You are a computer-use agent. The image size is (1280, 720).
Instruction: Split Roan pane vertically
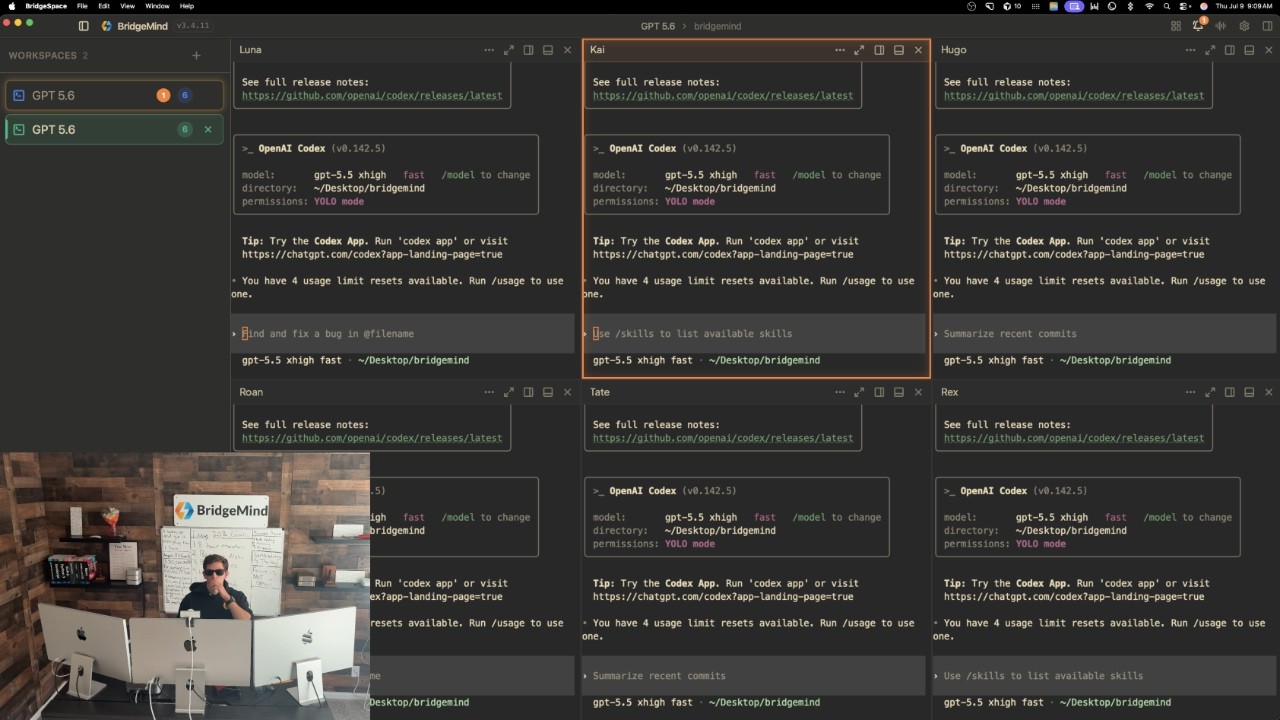[x=528, y=392]
